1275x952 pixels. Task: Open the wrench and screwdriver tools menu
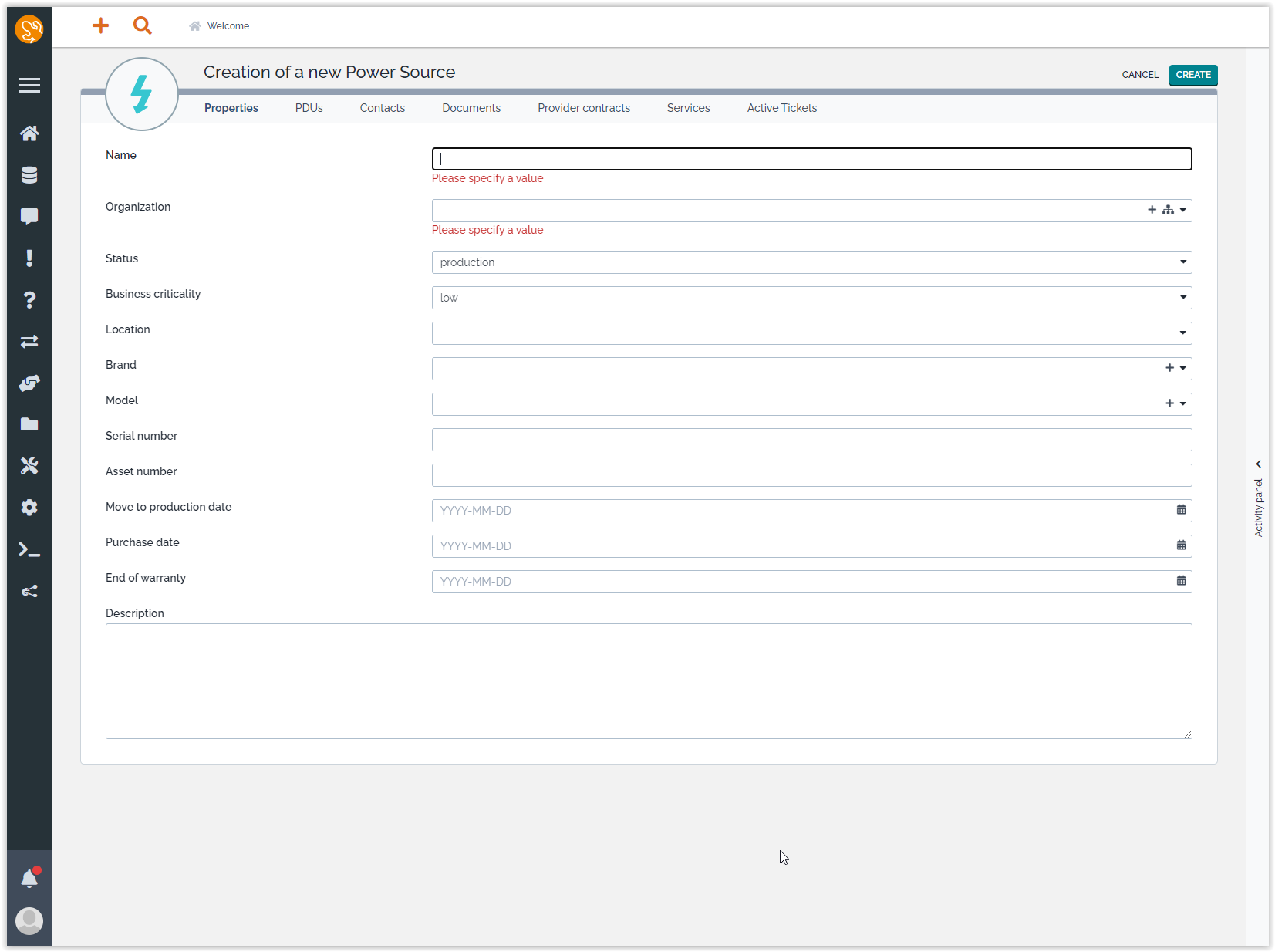[29, 466]
